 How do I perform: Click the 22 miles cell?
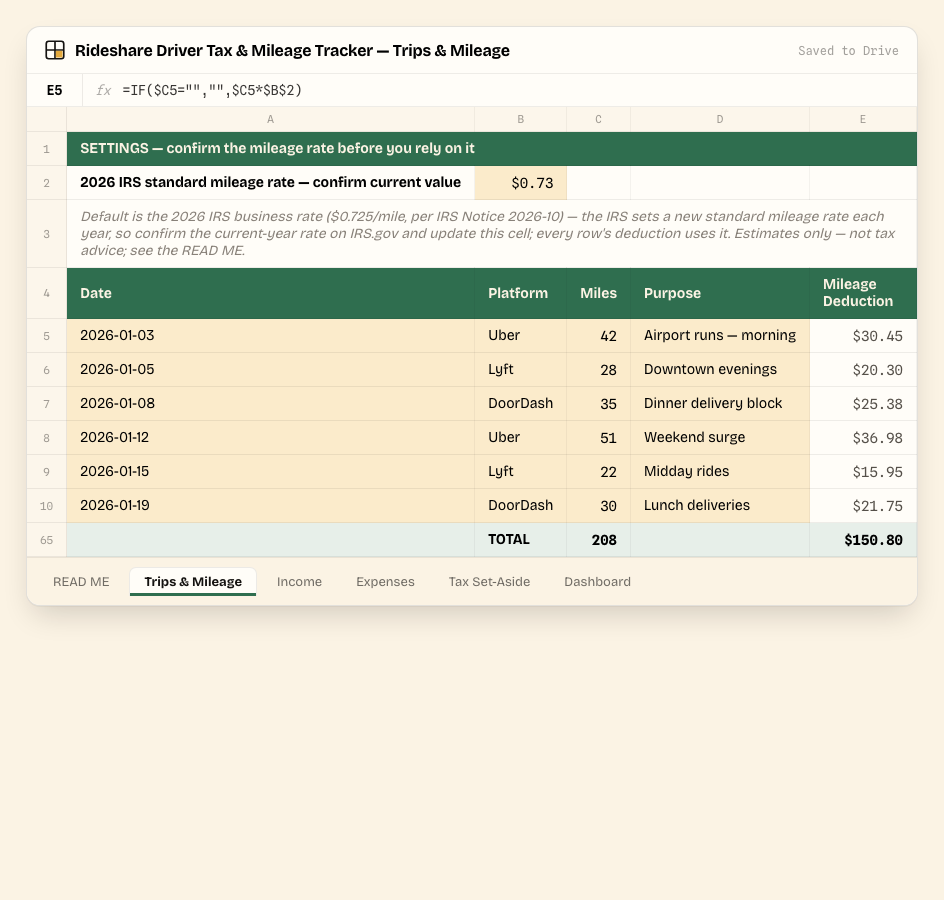click(598, 471)
